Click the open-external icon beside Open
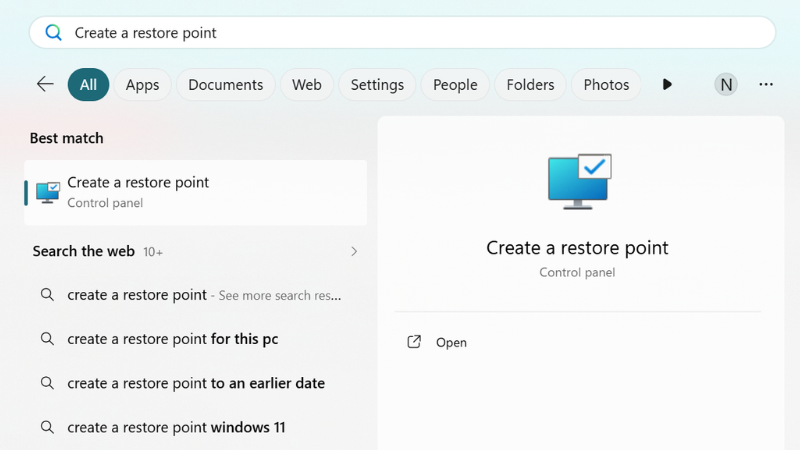 point(414,342)
